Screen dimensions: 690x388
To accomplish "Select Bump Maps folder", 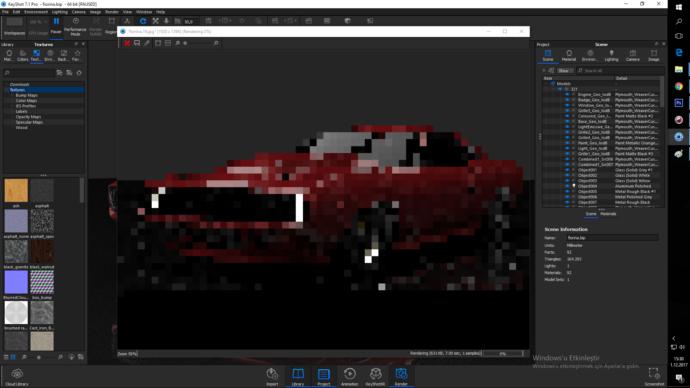I will tap(26, 95).
